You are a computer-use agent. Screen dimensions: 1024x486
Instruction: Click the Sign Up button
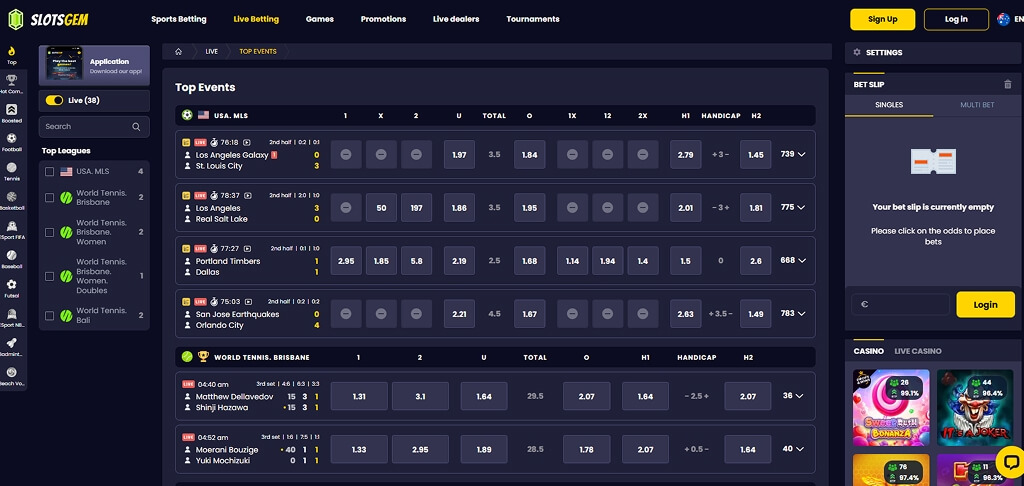pos(882,20)
